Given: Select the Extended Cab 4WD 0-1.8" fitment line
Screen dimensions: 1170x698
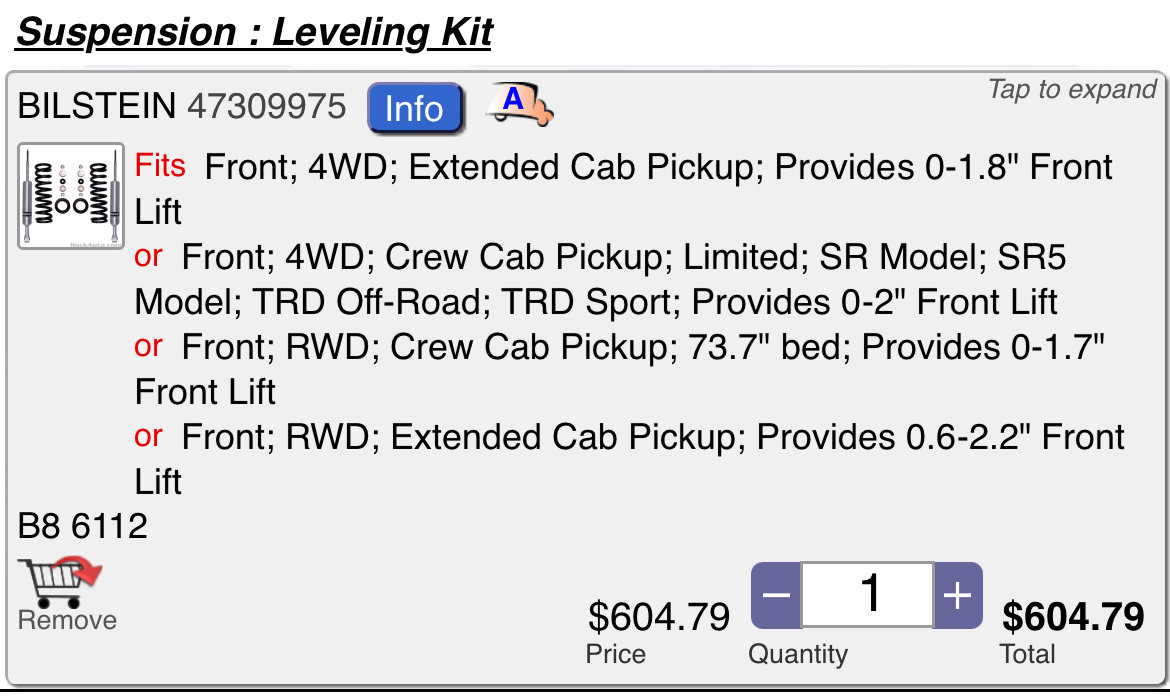Looking at the screenshot, I should pos(623,189).
